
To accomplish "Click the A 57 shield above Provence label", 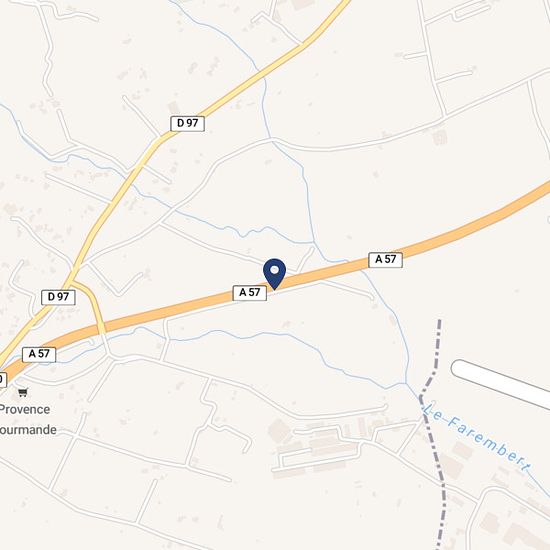I will pyautogui.click(x=39, y=354).
